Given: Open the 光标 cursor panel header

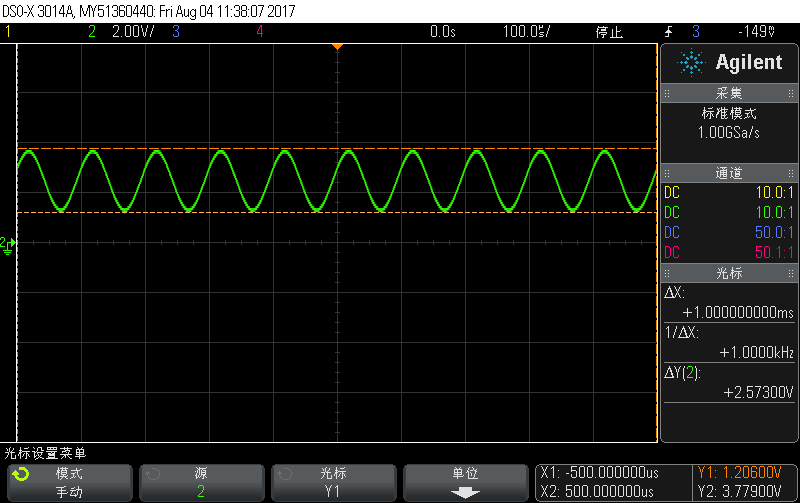Looking at the screenshot, I should point(729,273).
